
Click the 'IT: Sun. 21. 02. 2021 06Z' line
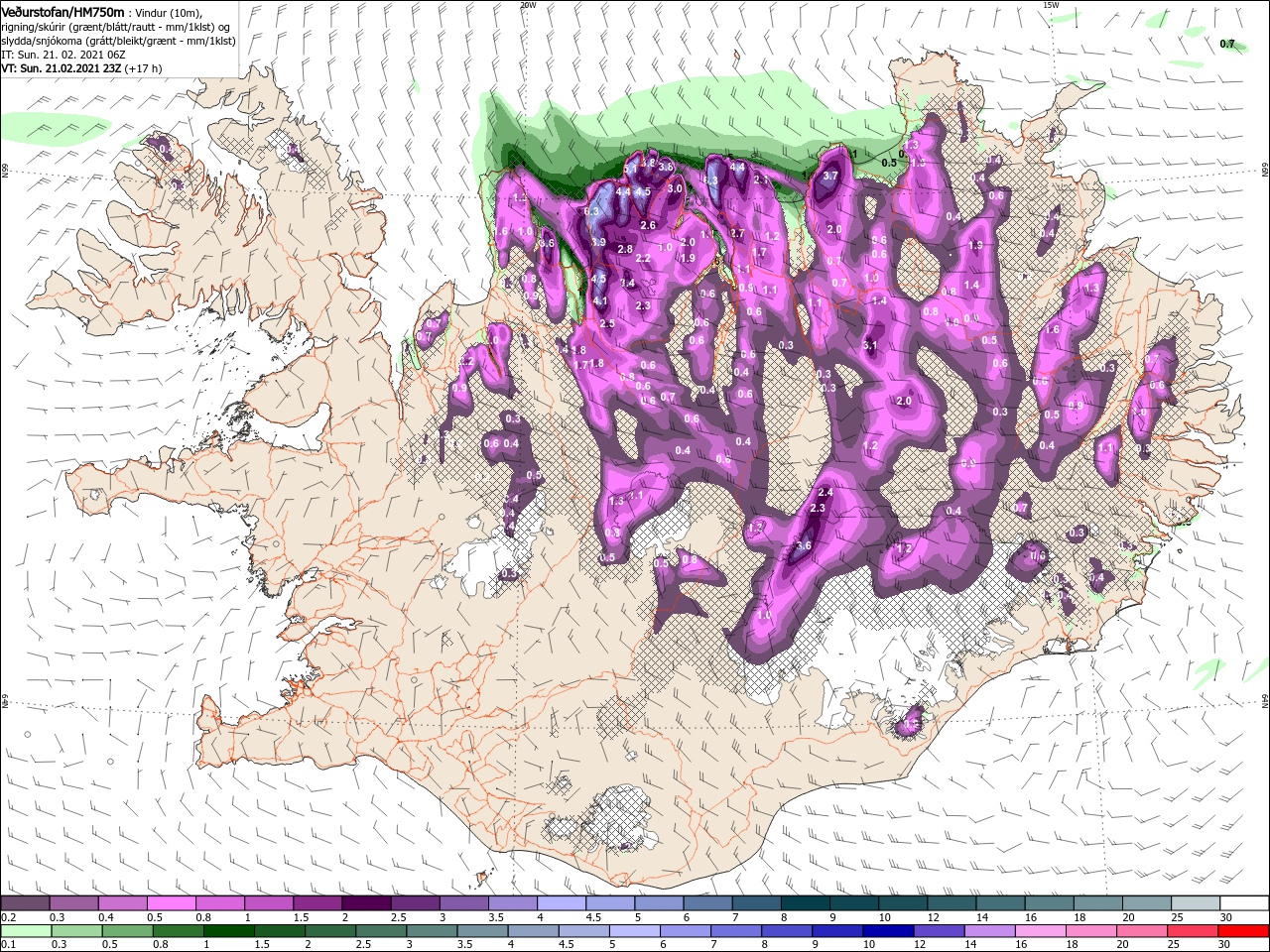click(63, 55)
